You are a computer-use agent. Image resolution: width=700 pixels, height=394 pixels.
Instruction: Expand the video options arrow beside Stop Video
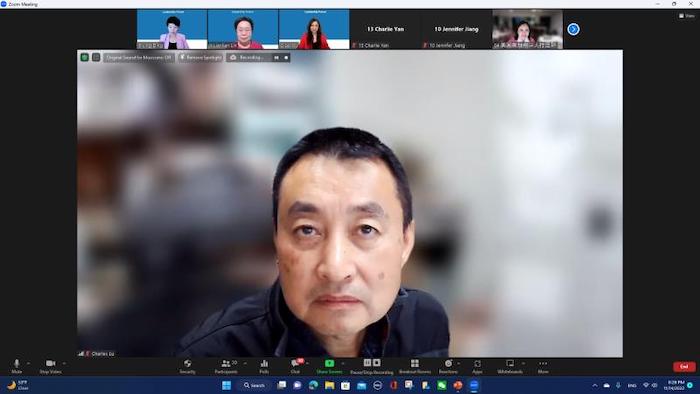64,364
